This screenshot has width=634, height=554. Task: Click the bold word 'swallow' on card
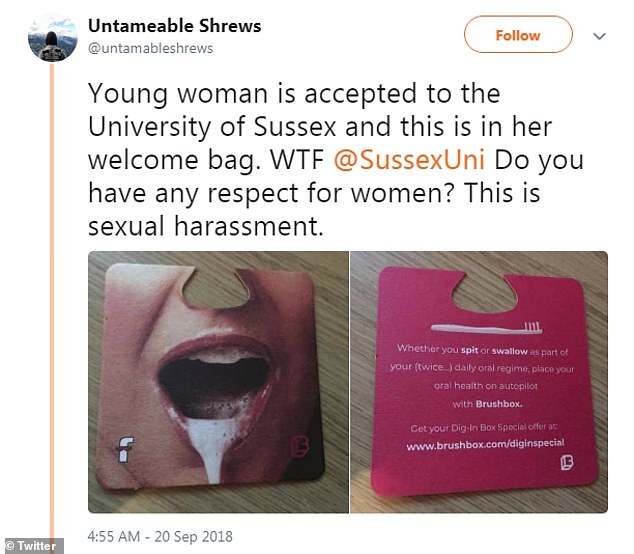coord(509,351)
